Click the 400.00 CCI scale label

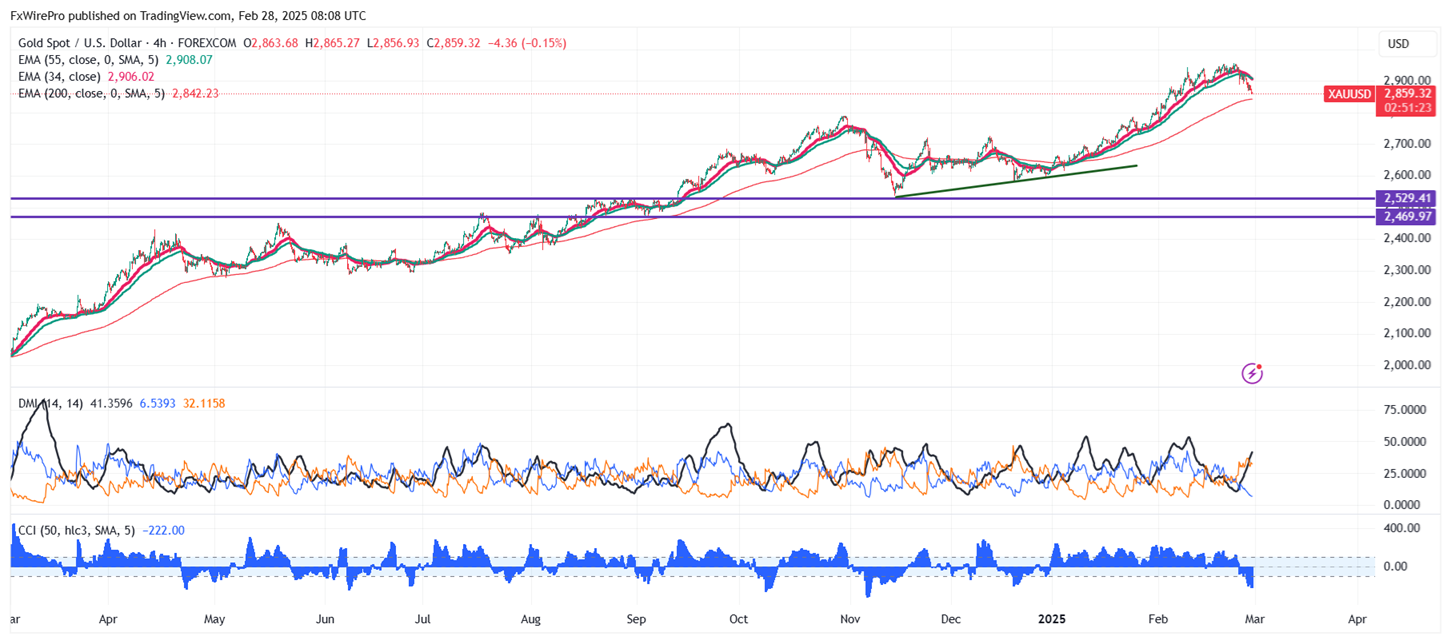click(x=1402, y=527)
